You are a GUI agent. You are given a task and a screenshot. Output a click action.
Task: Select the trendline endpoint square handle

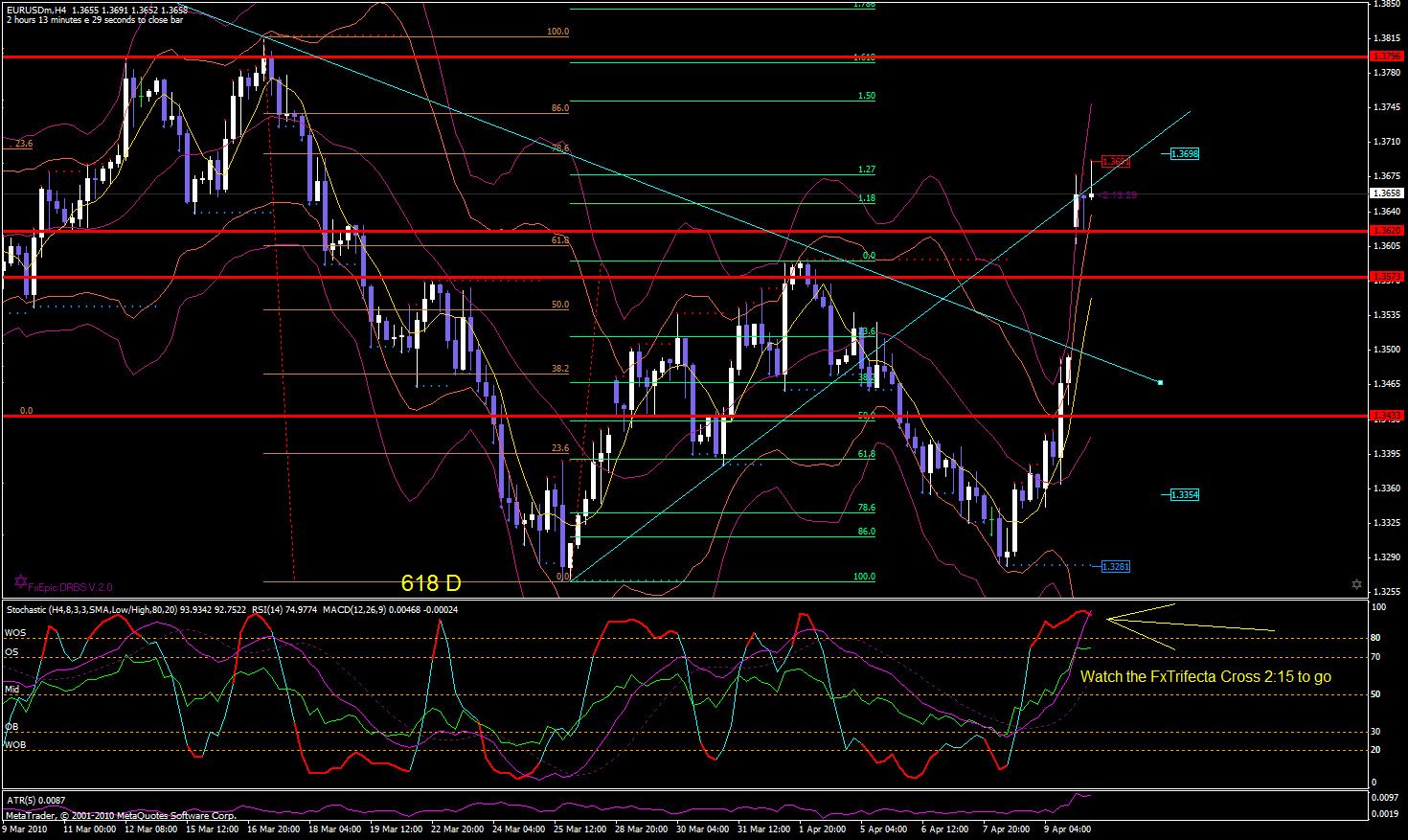(x=1161, y=383)
